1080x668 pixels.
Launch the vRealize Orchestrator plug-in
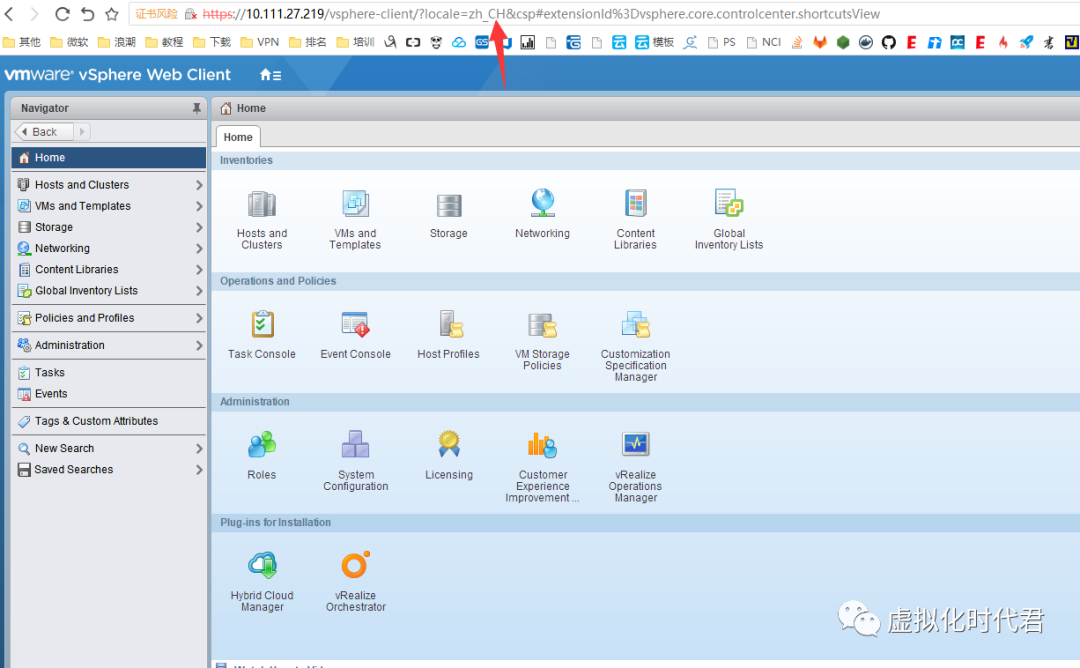[x=355, y=565]
